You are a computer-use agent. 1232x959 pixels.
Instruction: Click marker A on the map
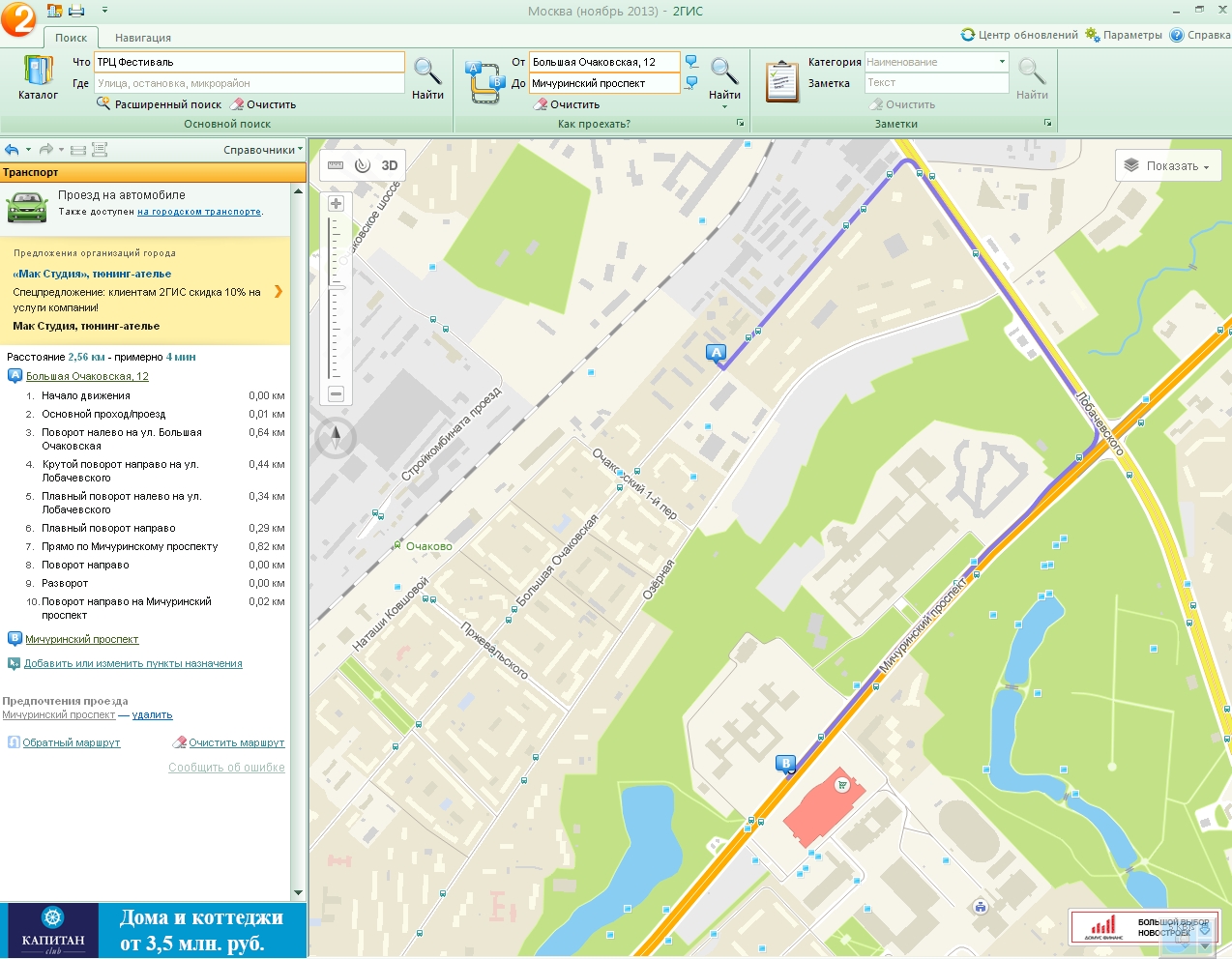[716, 353]
